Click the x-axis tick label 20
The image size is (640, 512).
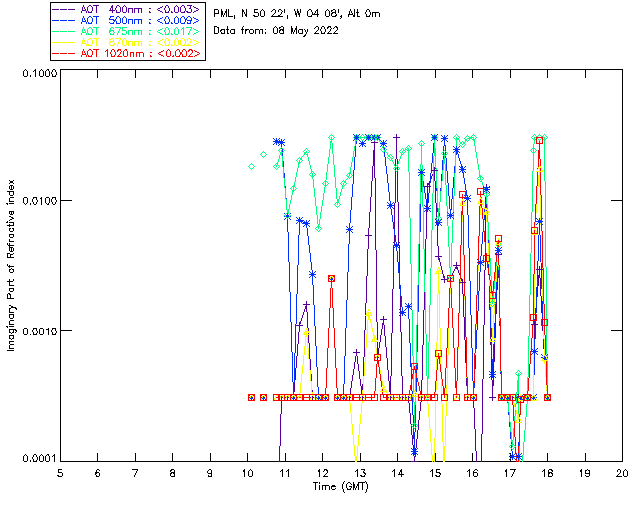(622, 472)
